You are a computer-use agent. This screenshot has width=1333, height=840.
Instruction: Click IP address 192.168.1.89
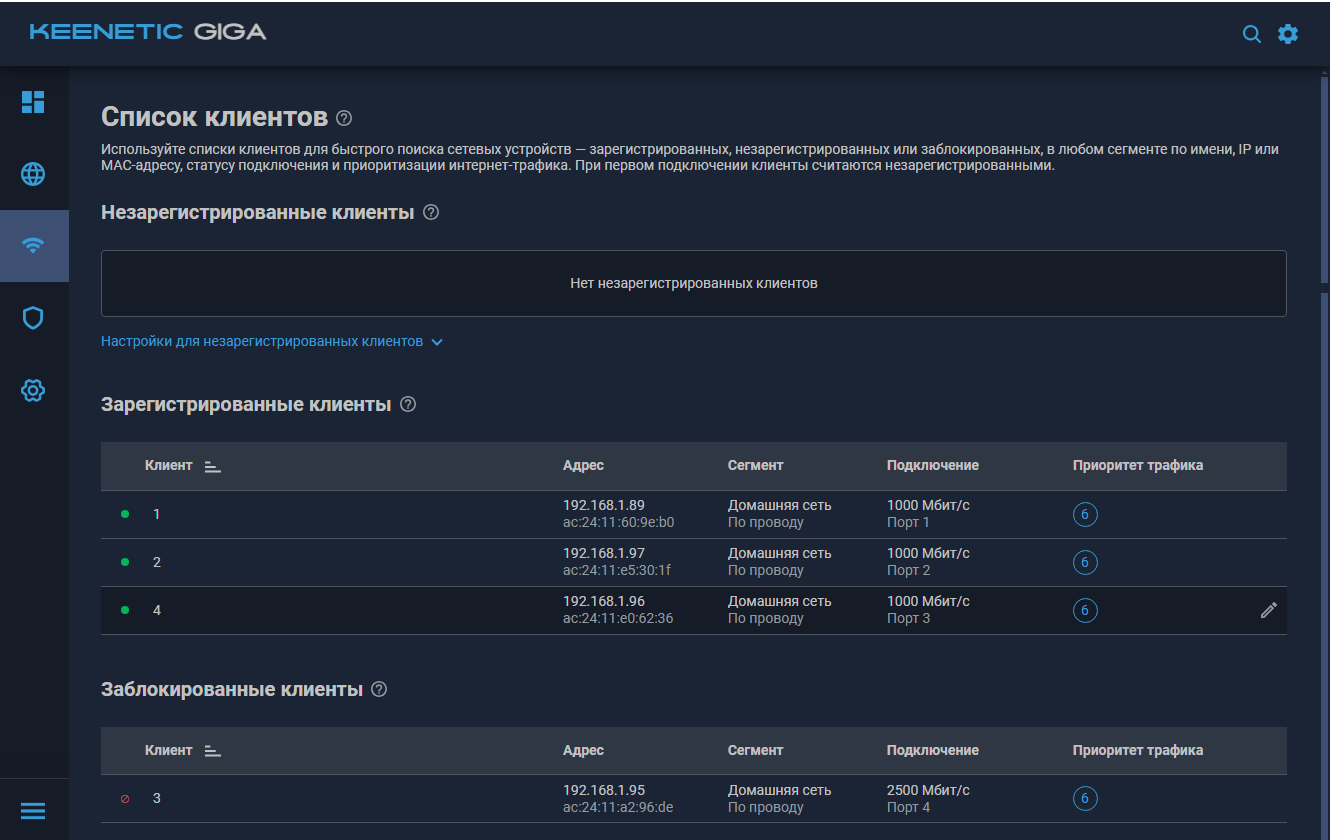click(x=604, y=505)
